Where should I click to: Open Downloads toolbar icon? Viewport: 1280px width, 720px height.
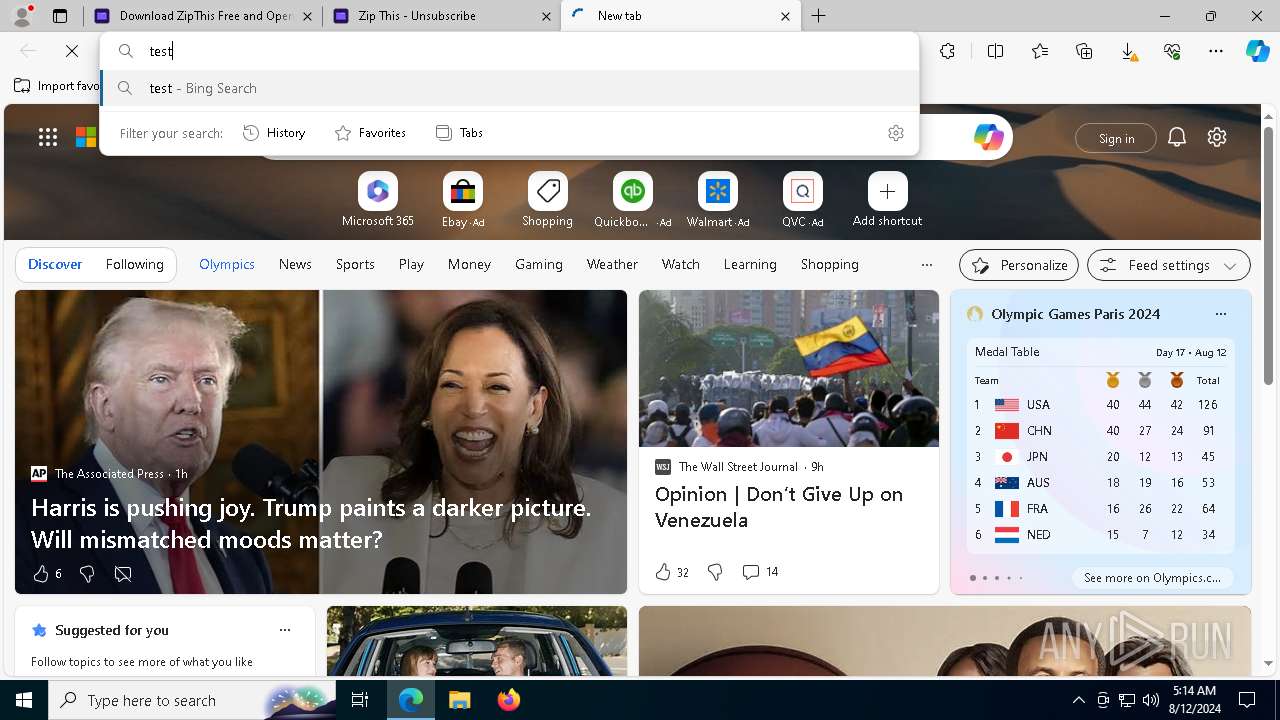[1128, 51]
